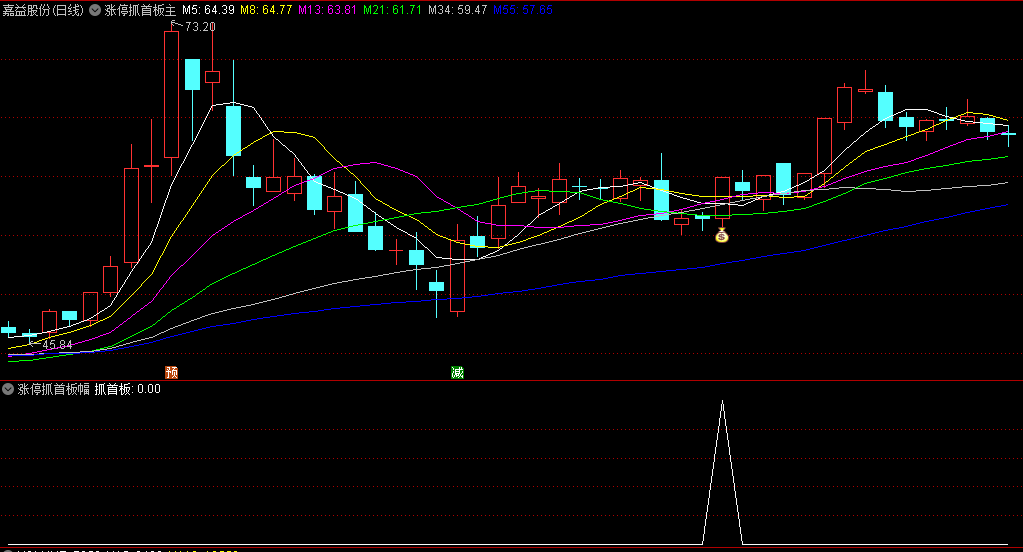Click the blue M55 moving average label
The image size is (1023, 552).
(523, 10)
